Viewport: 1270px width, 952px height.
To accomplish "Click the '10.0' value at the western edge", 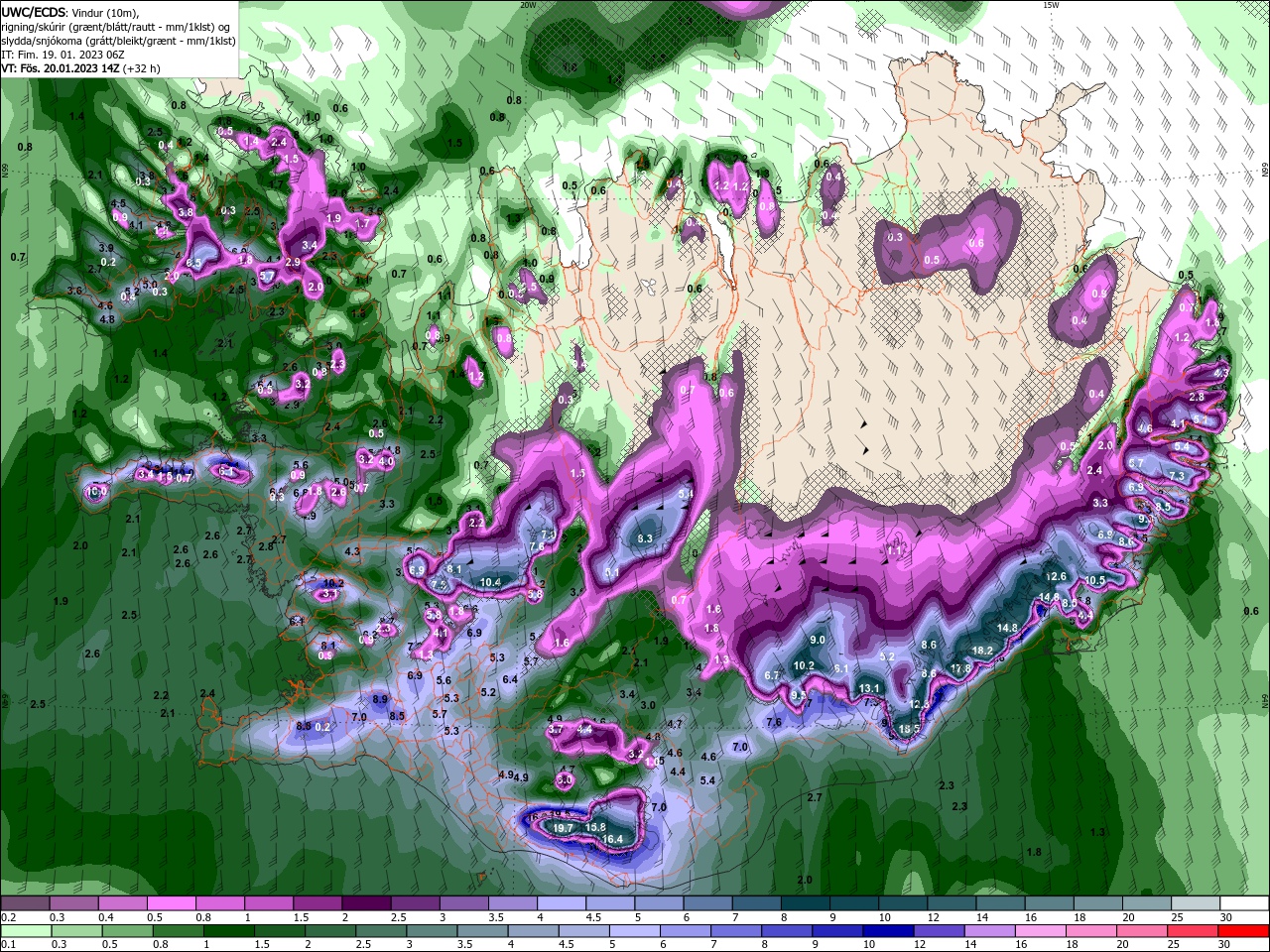I will 96,491.
